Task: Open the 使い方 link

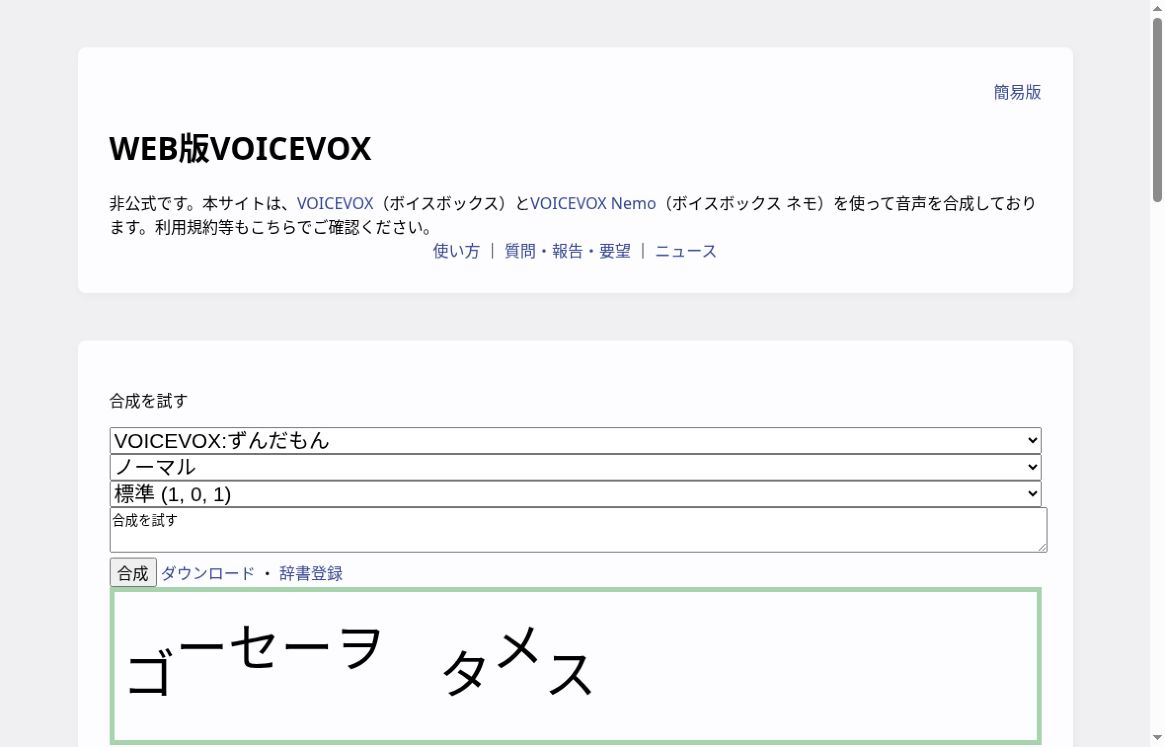Action: click(x=456, y=251)
